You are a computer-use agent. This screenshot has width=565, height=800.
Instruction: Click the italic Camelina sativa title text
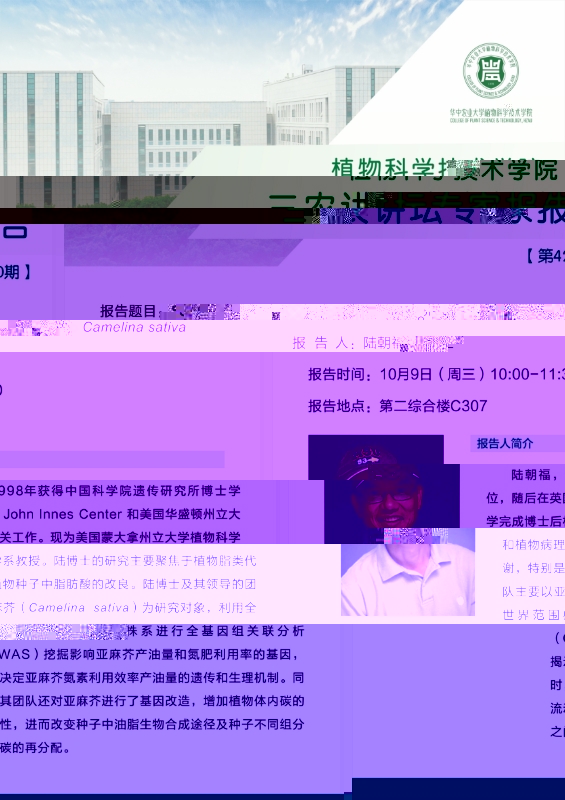(134, 327)
